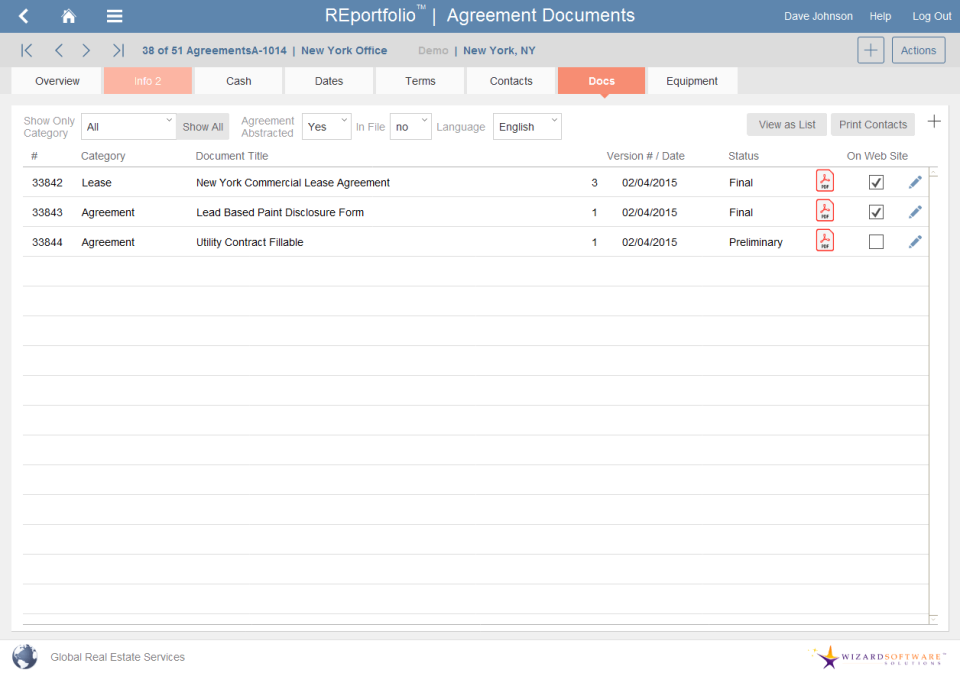Navigate to the next agreement record
The width and height of the screenshot is (960, 673).
pyautogui.click(x=86, y=50)
